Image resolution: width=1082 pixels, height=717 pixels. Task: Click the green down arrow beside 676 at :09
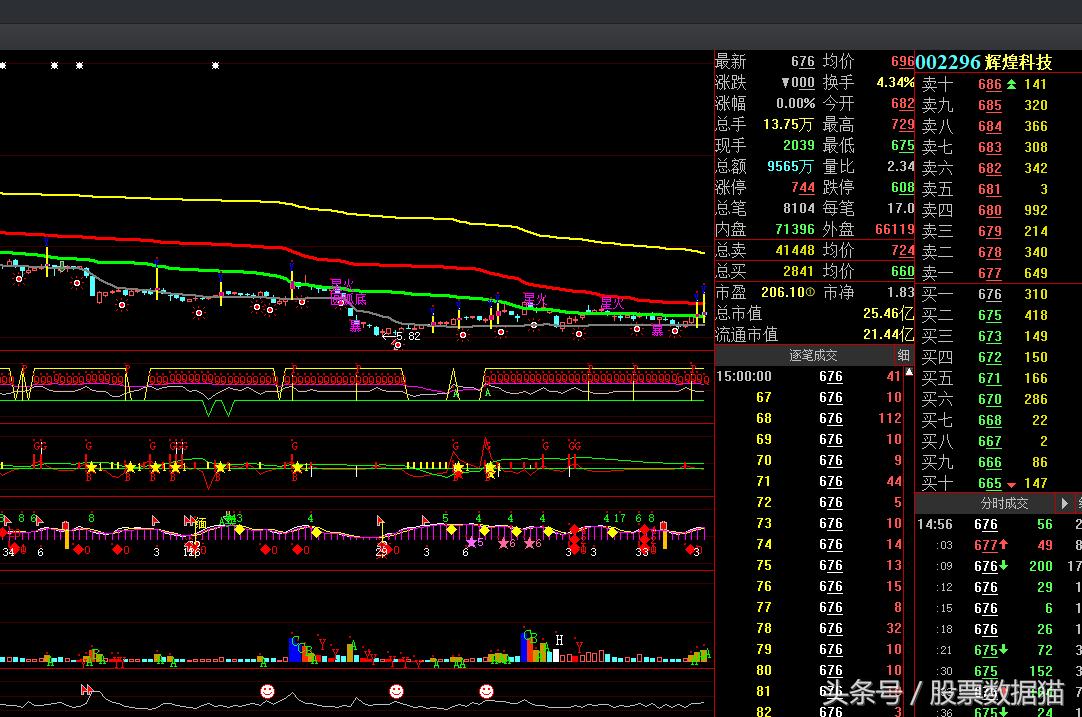pos(1003,566)
